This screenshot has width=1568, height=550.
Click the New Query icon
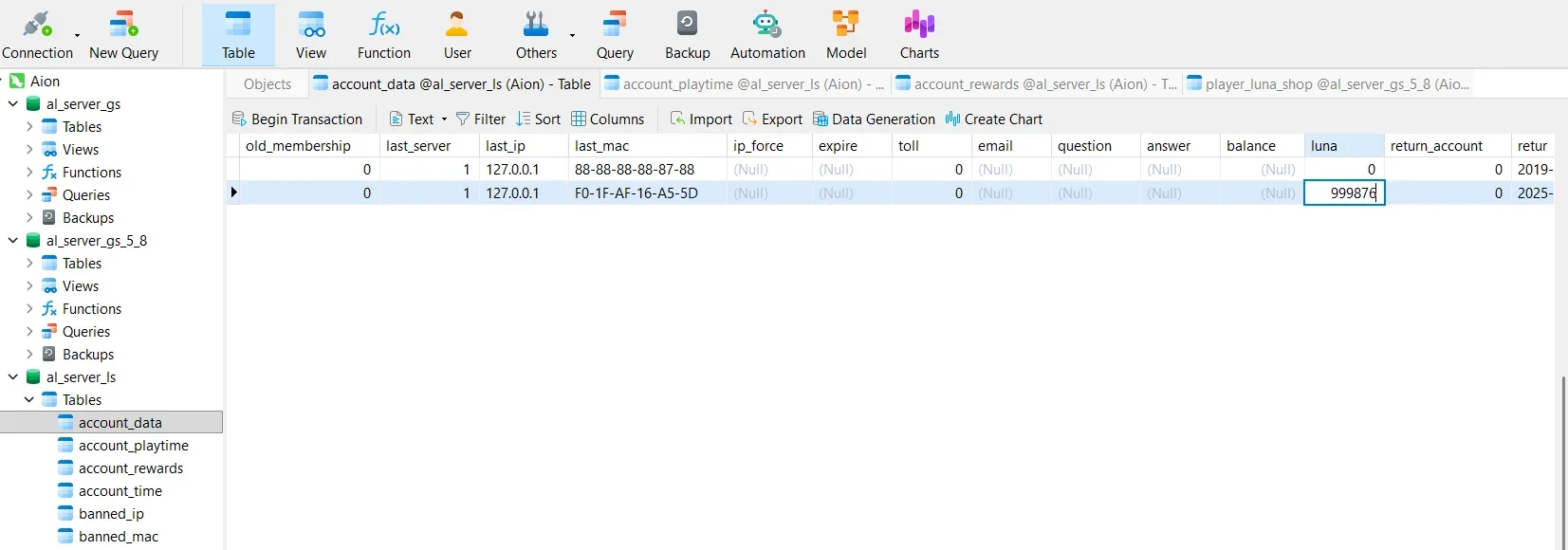[123, 35]
